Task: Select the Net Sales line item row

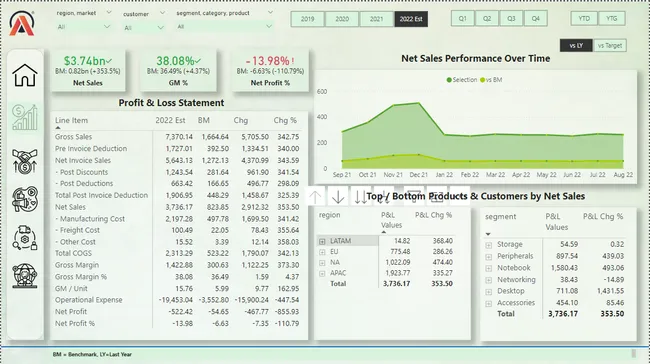Action: (x=177, y=207)
